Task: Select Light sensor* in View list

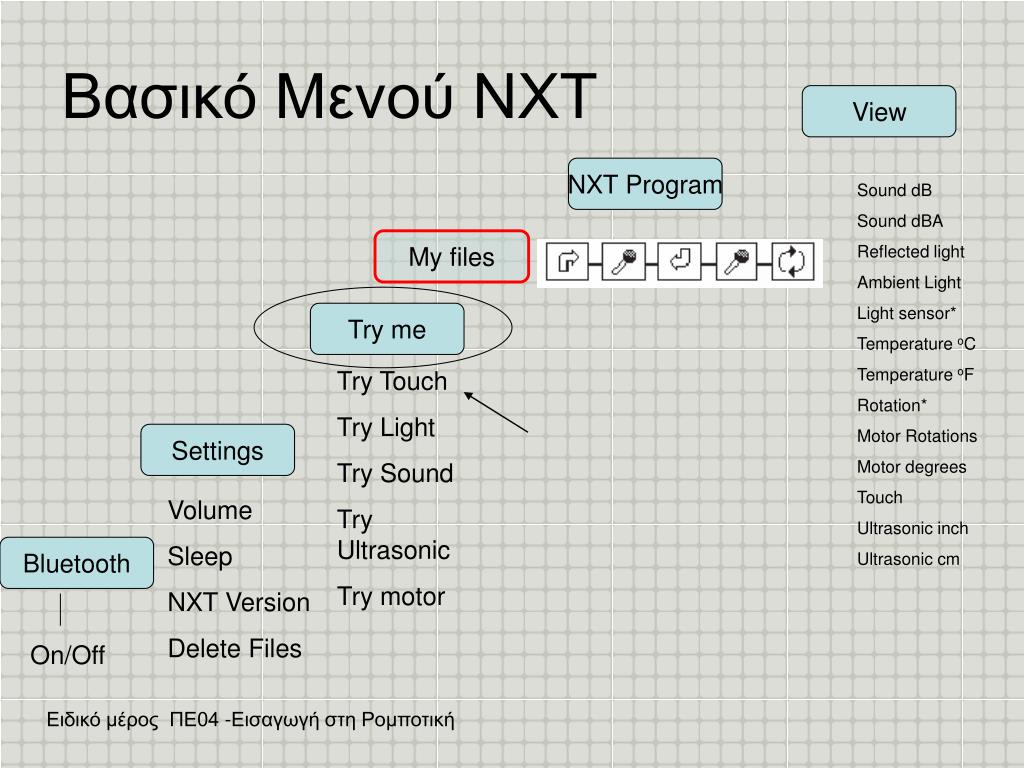Action: point(906,313)
